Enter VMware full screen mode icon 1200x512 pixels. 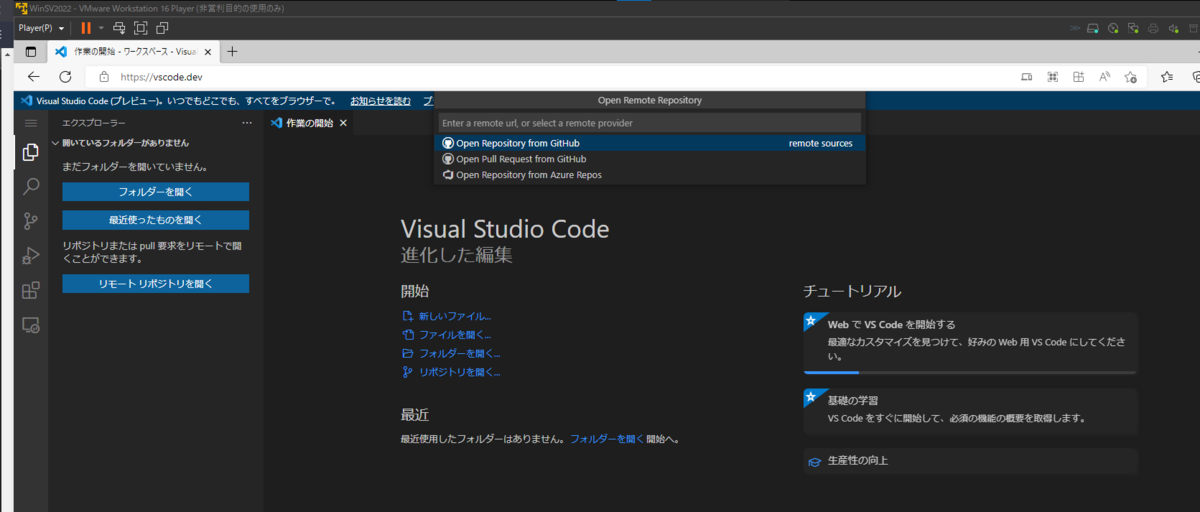tap(141, 28)
